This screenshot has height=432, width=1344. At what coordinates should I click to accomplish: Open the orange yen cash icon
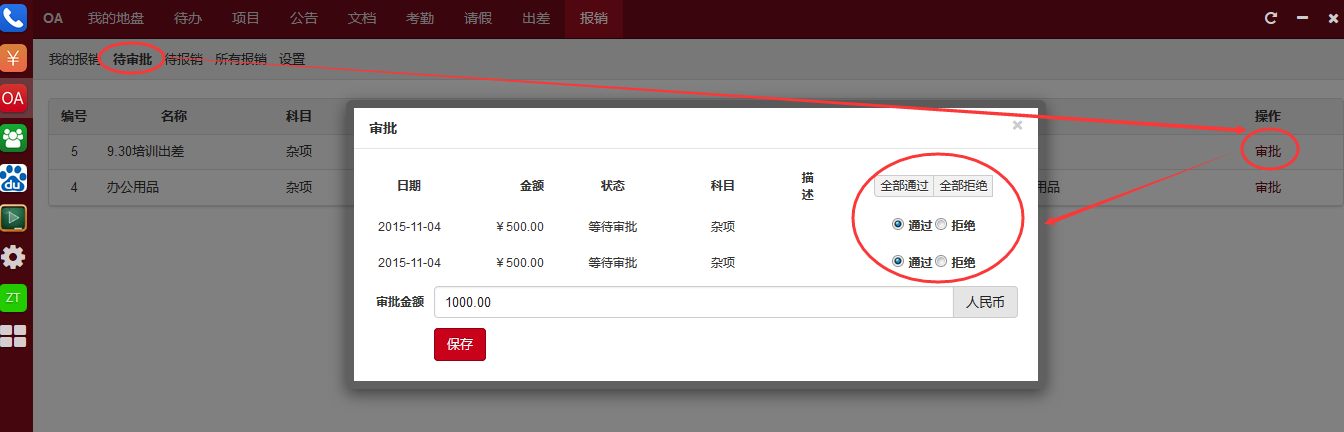coord(13,58)
